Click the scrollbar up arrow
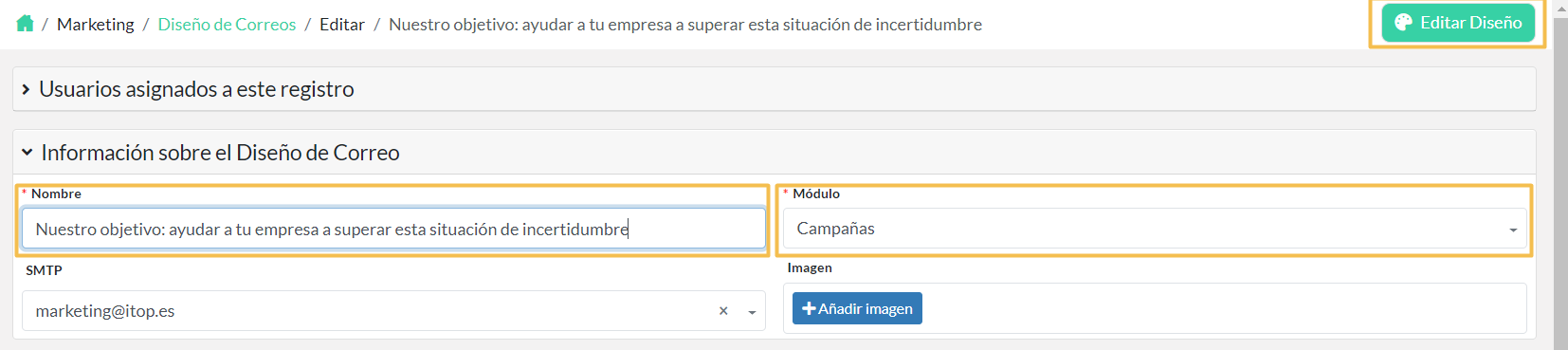 [x=1560, y=9]
